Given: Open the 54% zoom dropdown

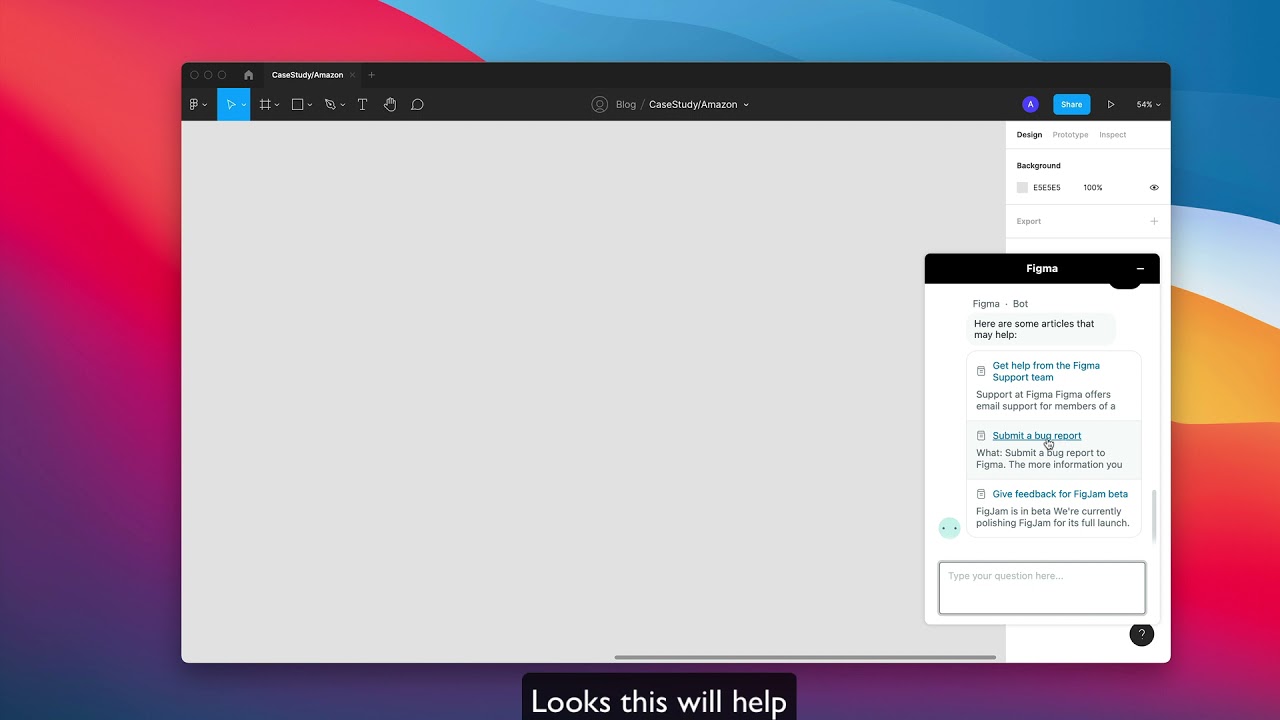Looking at the screenshot, I should (x=1148, y=104).
